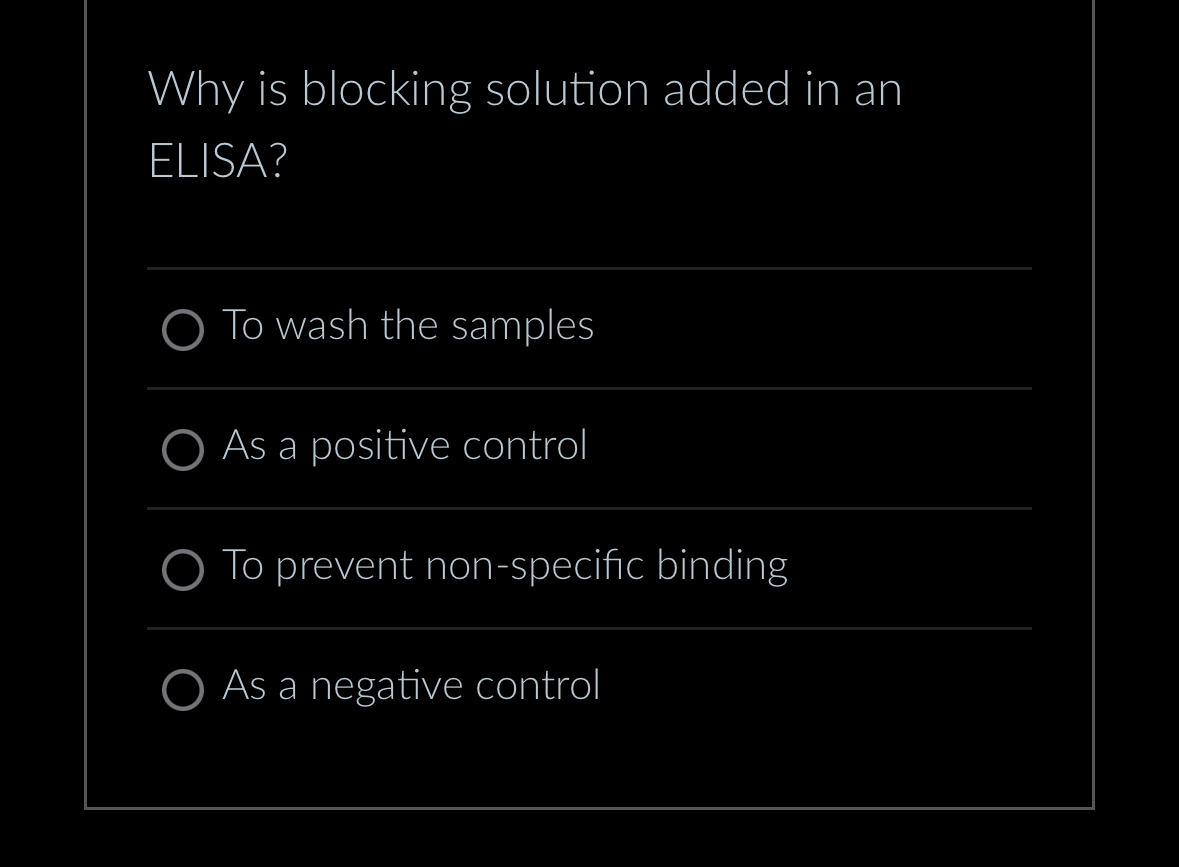Click the word "ELISA?" in the question
The height and width of the screenshot is (867, 1179).
[x=216, y=160]
